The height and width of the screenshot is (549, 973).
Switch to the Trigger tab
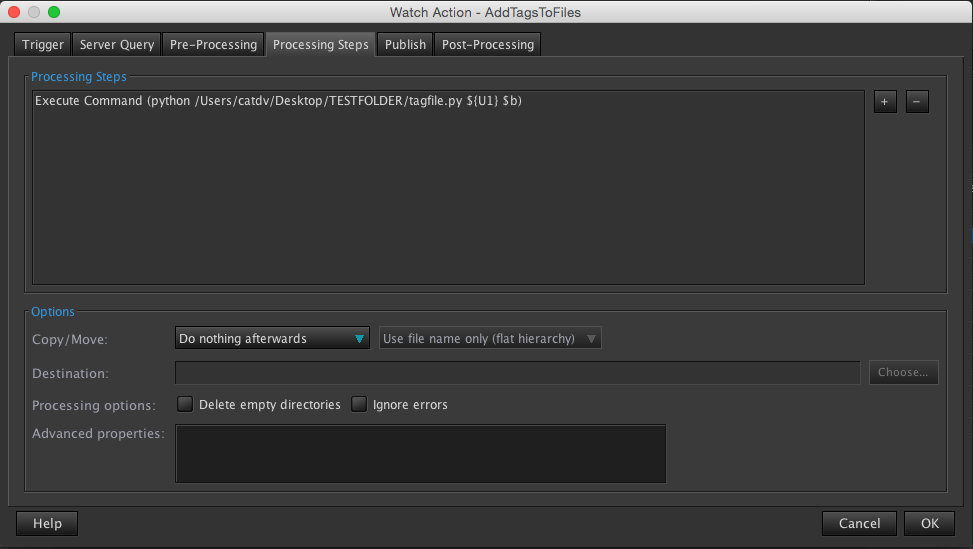43,44
